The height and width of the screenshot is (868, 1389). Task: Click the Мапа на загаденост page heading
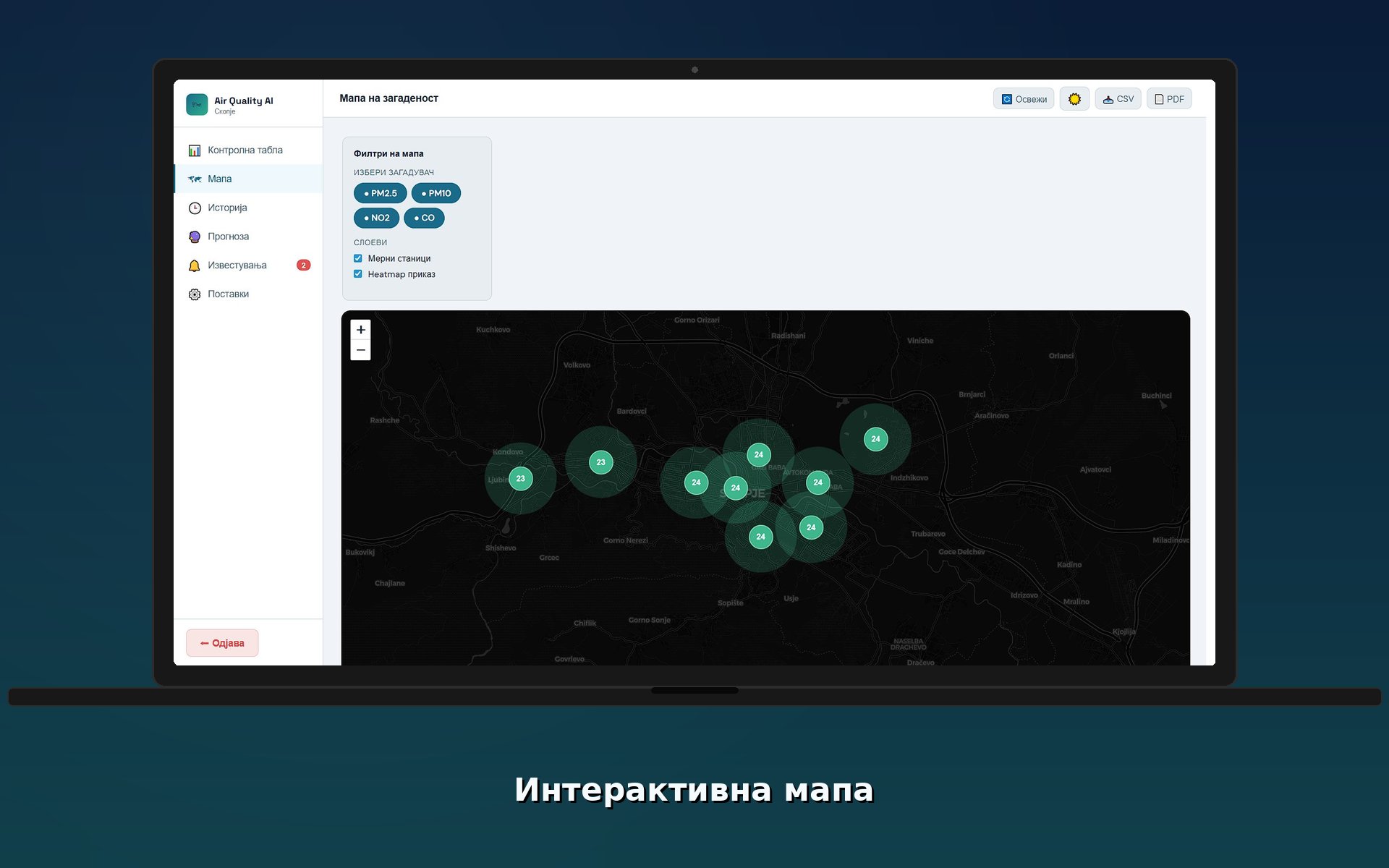[389, 98]
